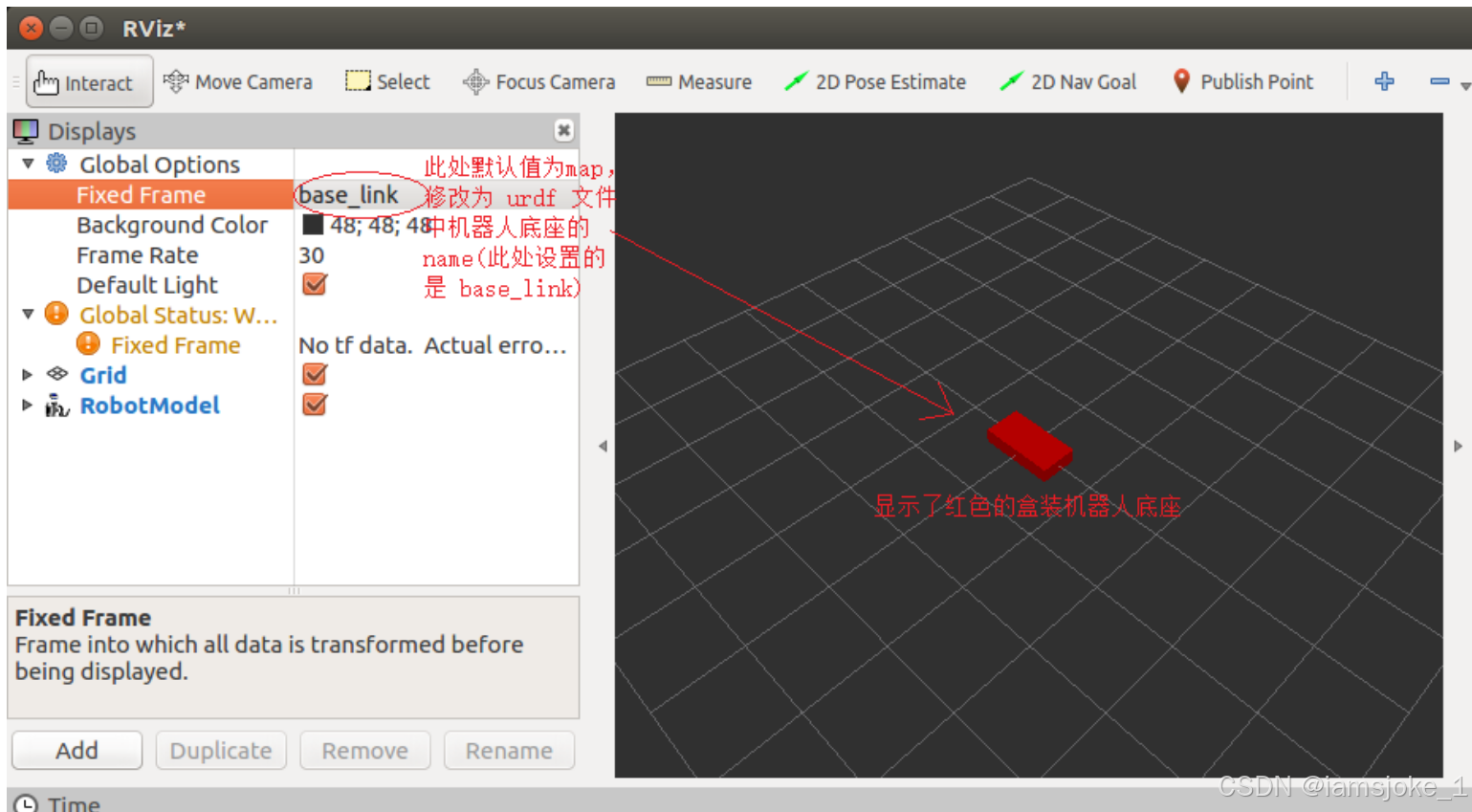Select the Frame Rate row

click(138, 255)
